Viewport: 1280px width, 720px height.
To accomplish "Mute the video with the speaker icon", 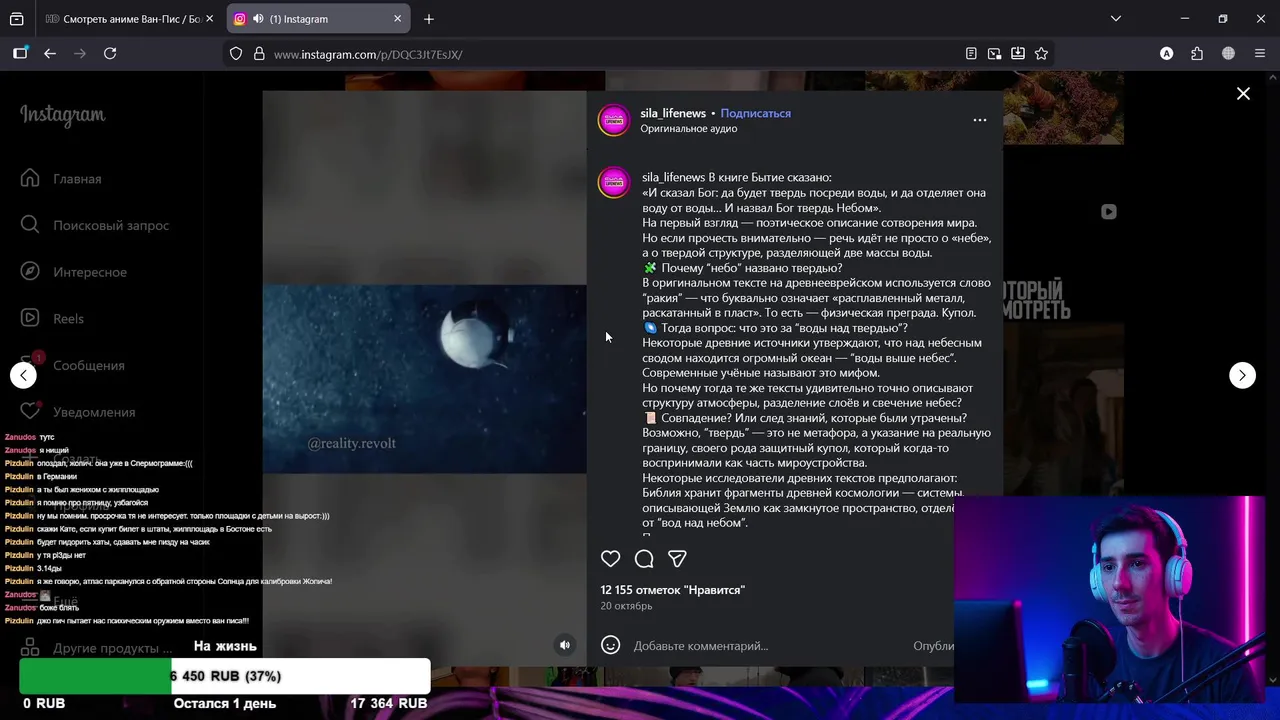I will coord(565,645).
